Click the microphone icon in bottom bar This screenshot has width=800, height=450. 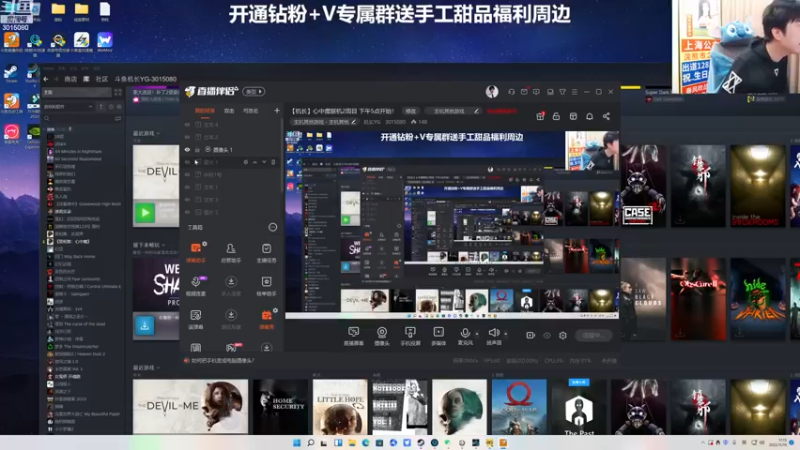pos(465,333)
